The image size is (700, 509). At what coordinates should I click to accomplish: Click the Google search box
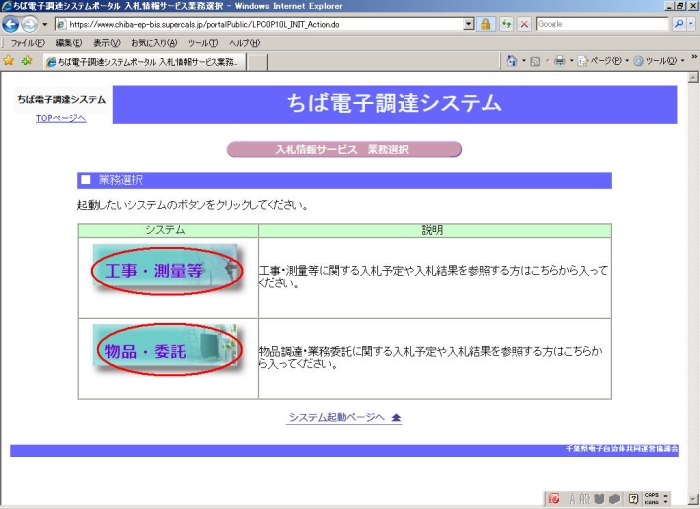coord(602,24)
